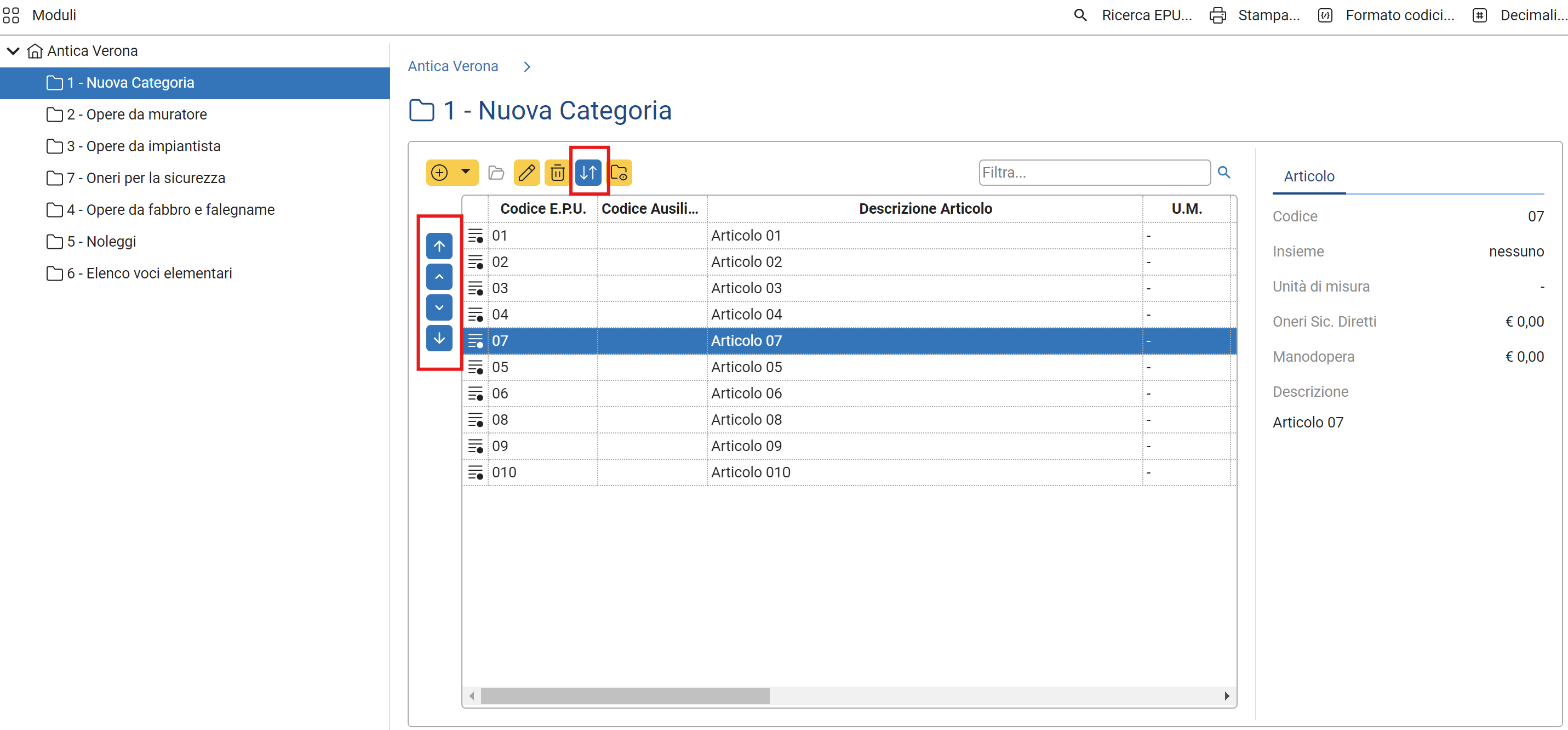The width and height of the screenshot is (1568, 730).
Task: Click the edit pencil icon
Action: click(527, 172)
